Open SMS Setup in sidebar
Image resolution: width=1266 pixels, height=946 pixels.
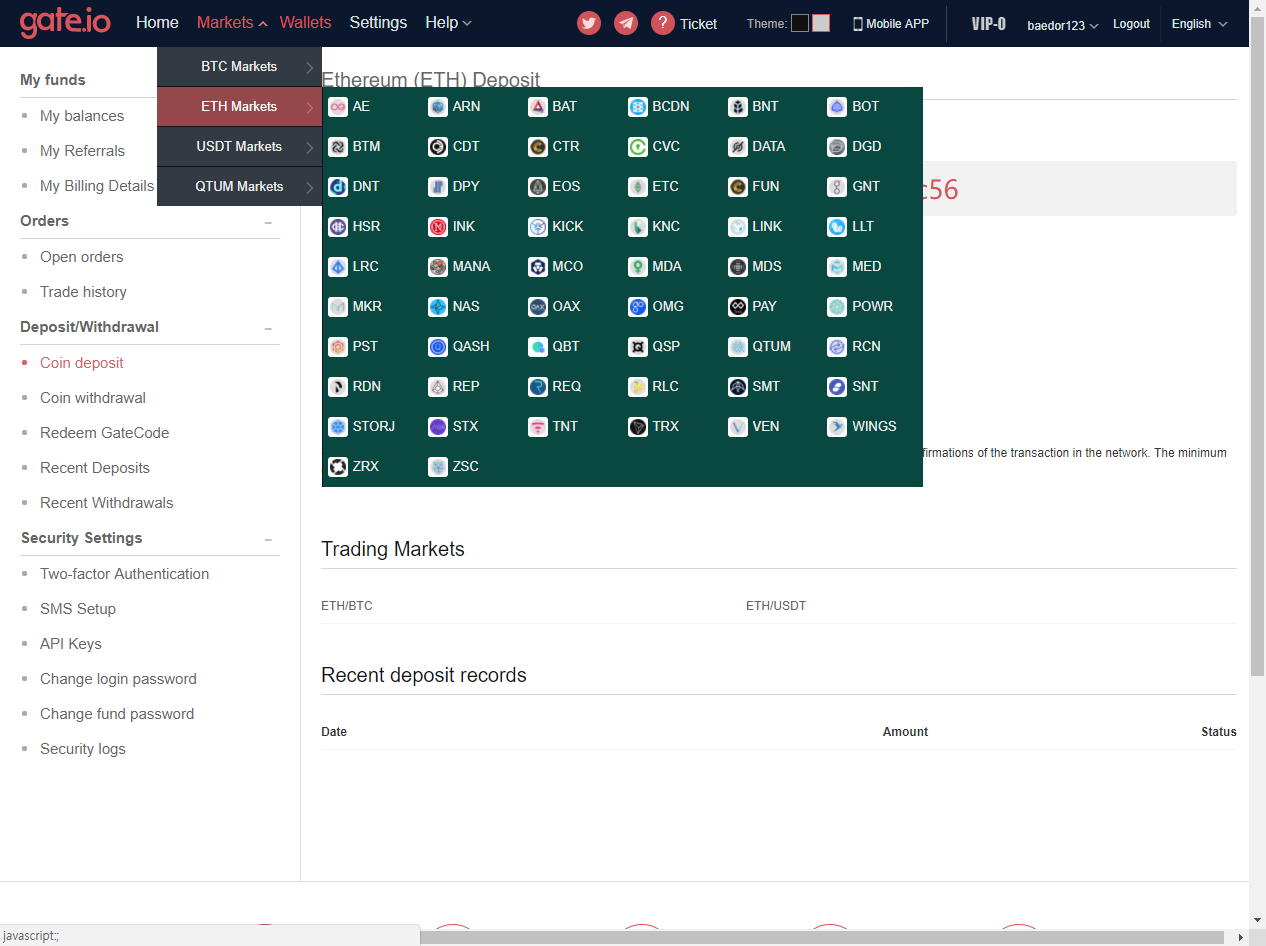click(x=78, y=609)
